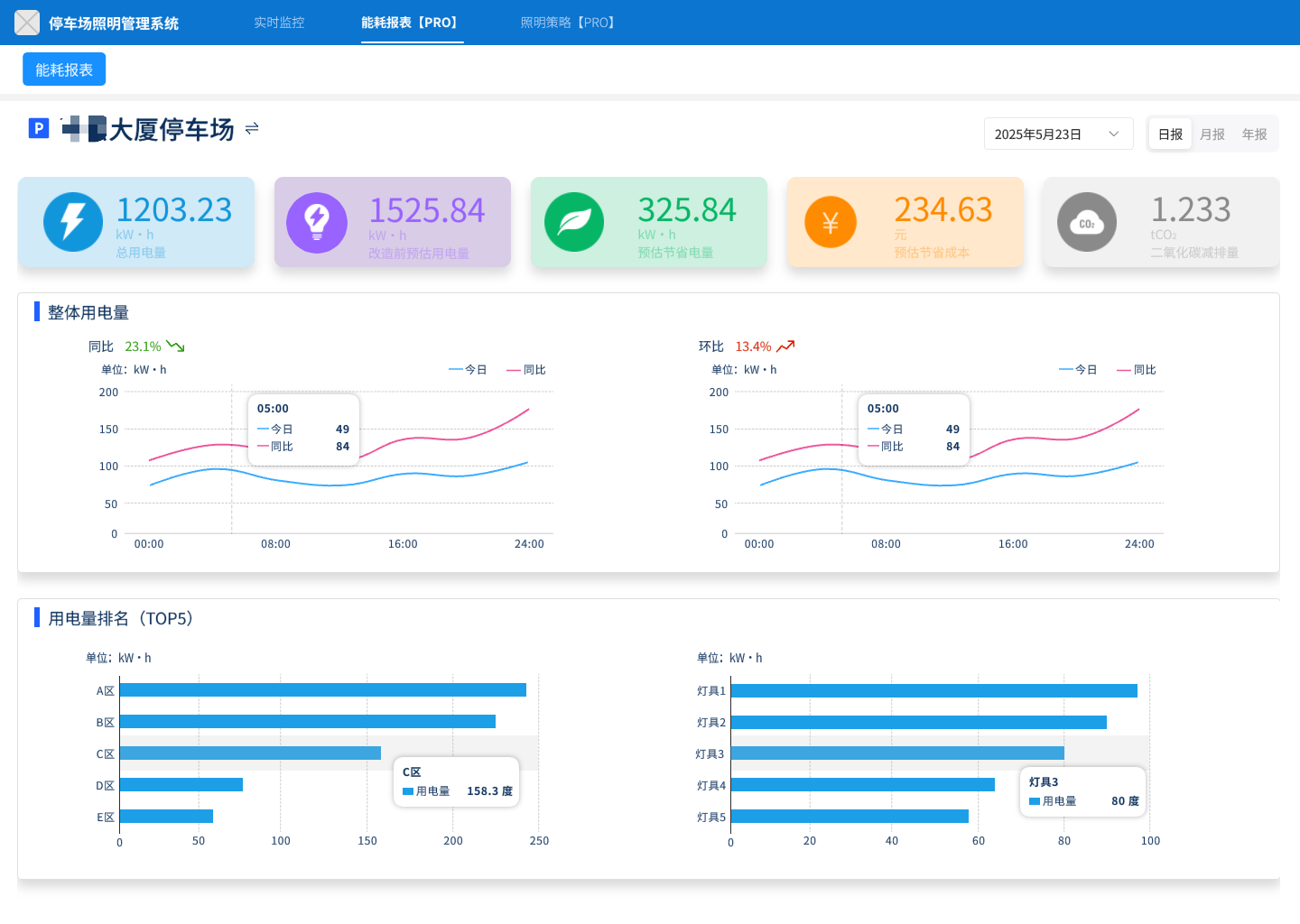Toggle 今日 legend in 同比 chart
Screen dimensions: 1300x924
[469, 370]
